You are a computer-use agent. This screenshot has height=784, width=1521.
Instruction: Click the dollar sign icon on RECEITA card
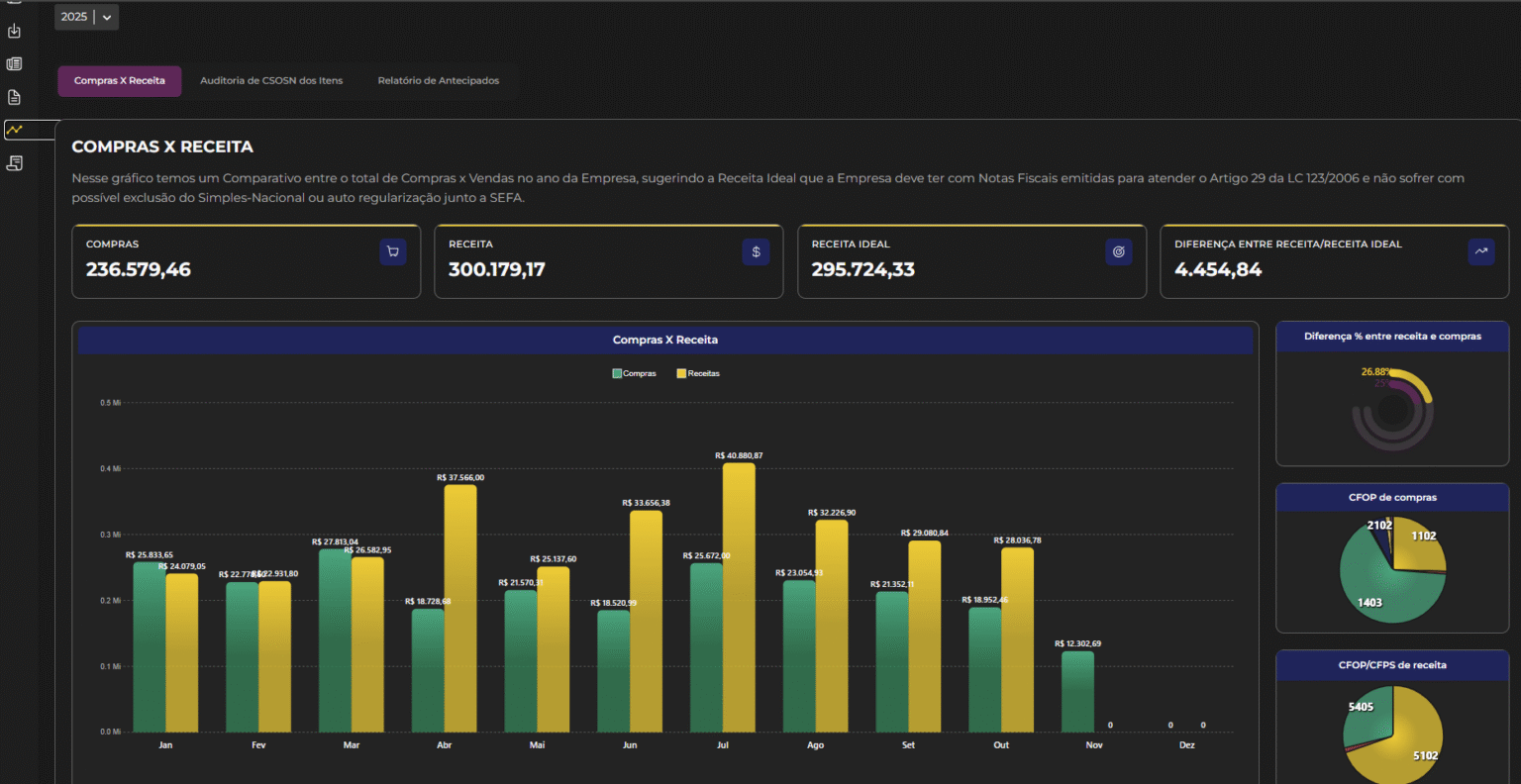point(756,251)
